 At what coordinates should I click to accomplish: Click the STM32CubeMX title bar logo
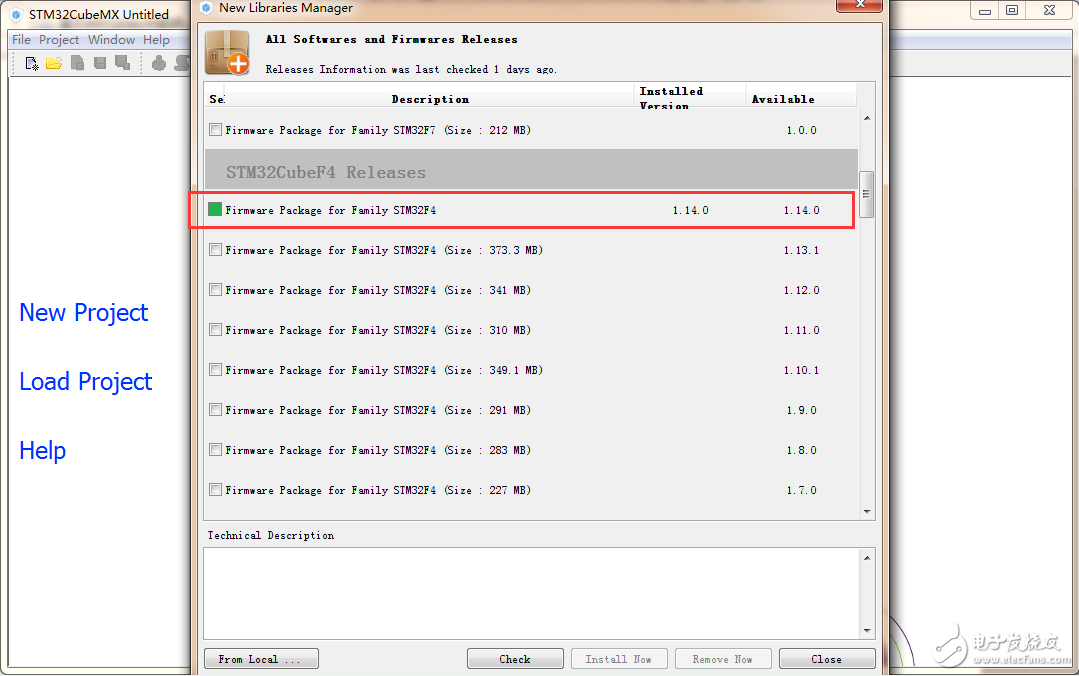point(16,14)
